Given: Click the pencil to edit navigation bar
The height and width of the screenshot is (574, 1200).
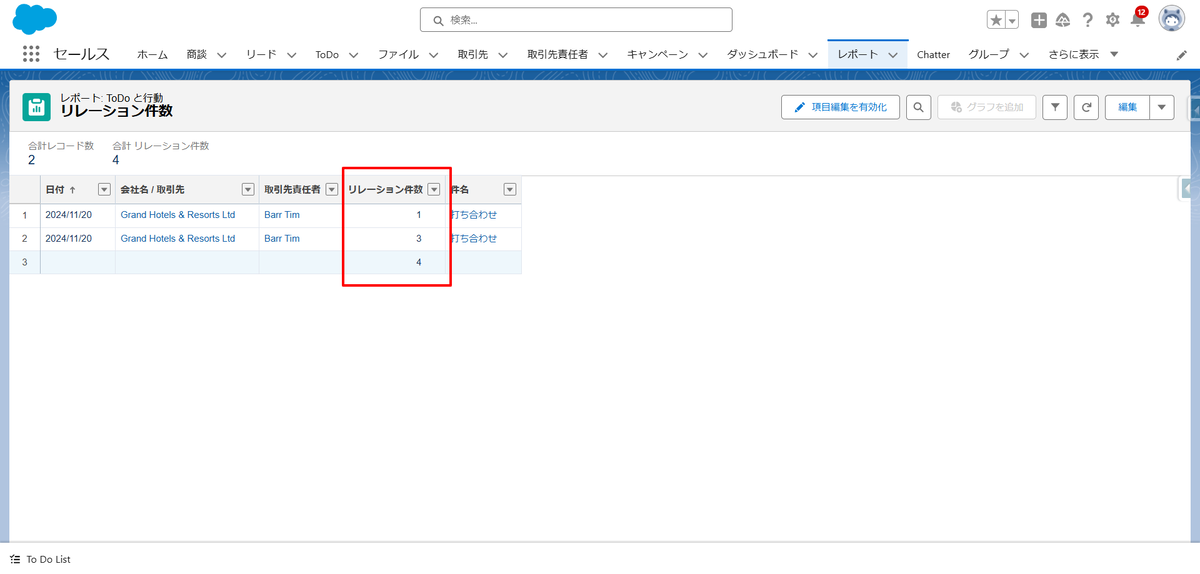Looking at the screenshot, I should 1182,55.
